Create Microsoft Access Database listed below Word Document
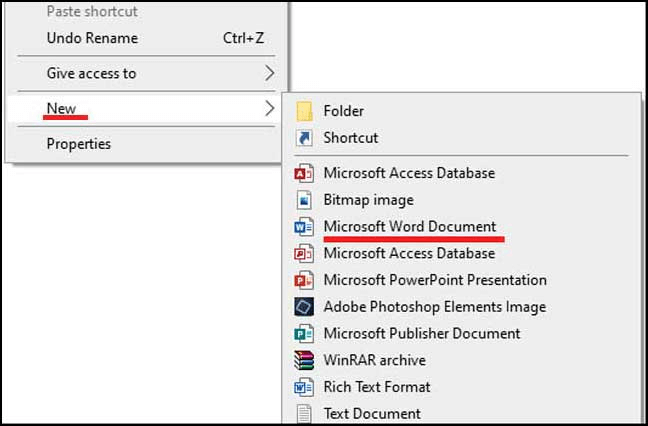The width and height of the screenshot is (648, 426). (x=461, y=253)
